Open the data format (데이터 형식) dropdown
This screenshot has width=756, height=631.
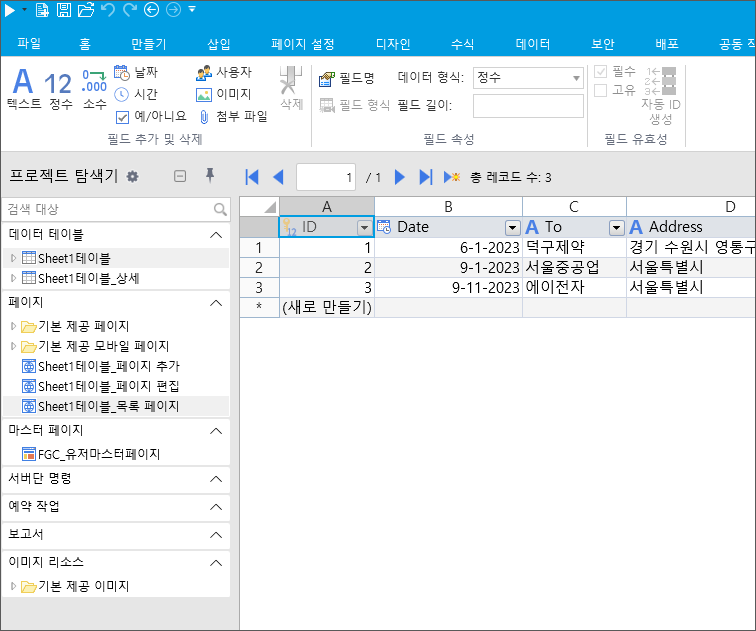click(577, 78)
